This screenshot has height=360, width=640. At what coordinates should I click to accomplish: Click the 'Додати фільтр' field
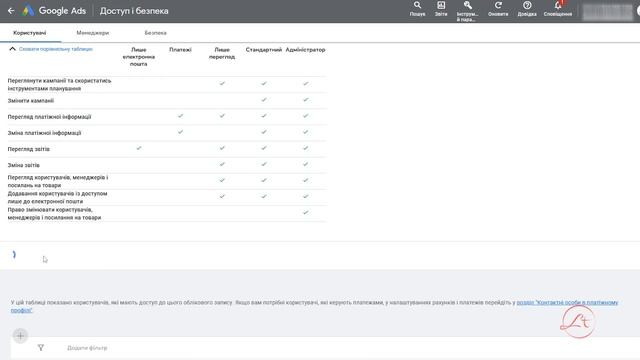click(x=87, y=348)
